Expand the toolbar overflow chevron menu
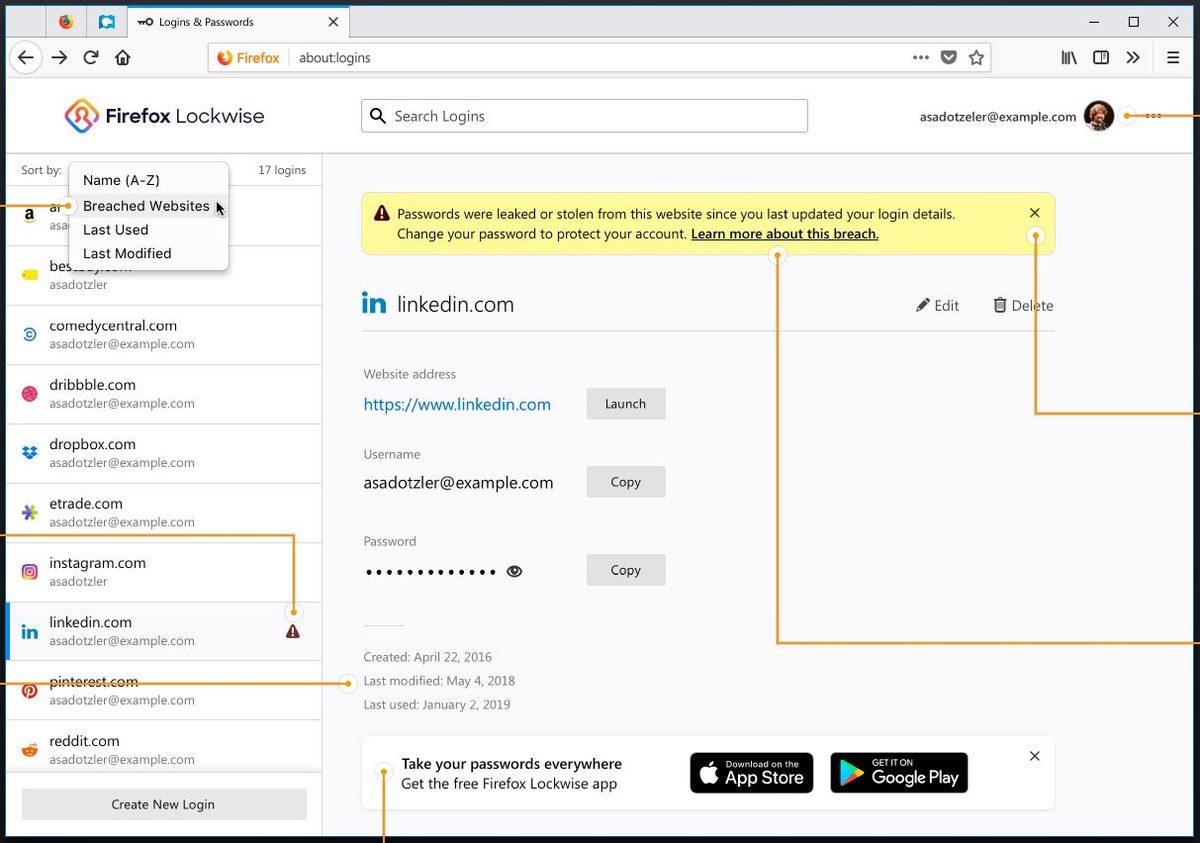This screenshot has width=1200, height=843. (x=1133, y=57)
